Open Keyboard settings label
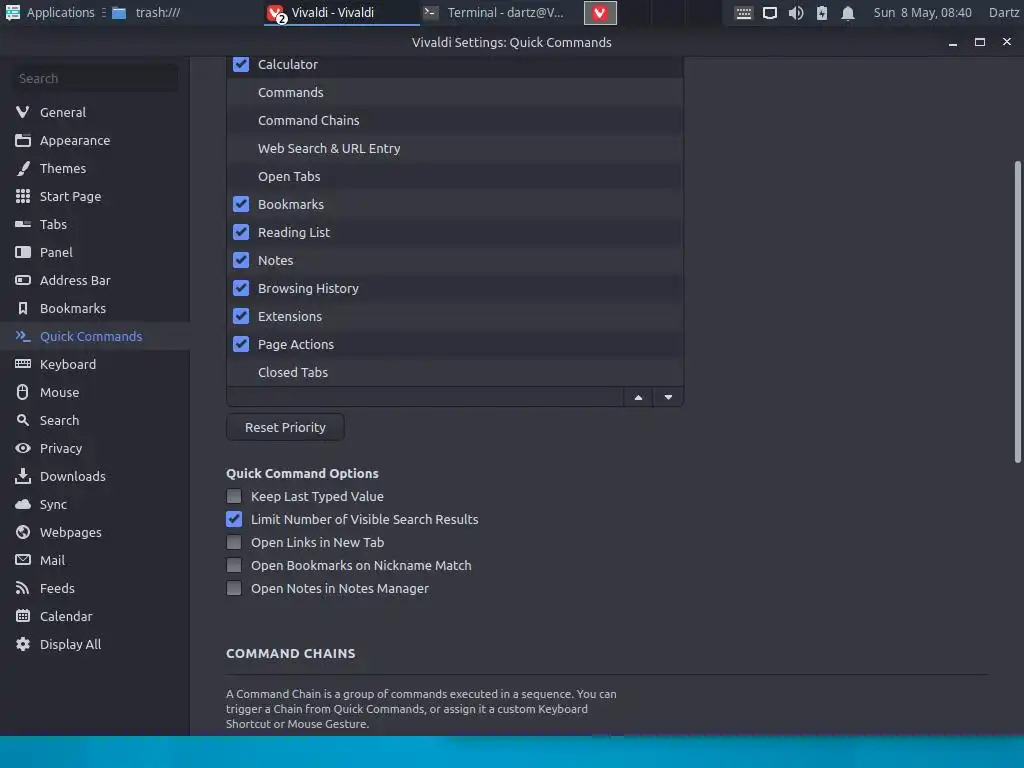The width and height of the screenshot is (1024, 768). point(68,364)
